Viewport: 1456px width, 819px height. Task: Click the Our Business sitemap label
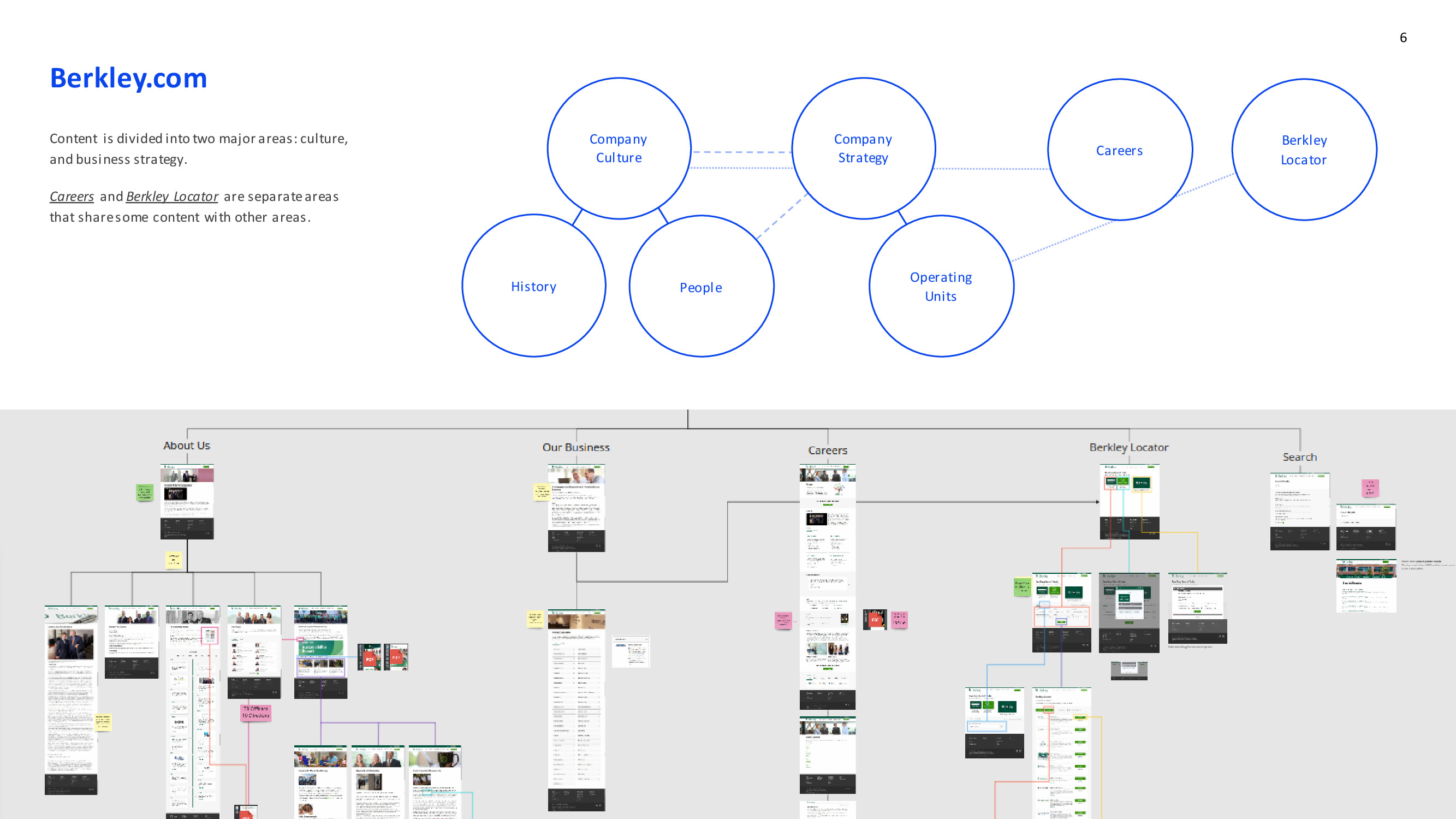click(575, 447)
